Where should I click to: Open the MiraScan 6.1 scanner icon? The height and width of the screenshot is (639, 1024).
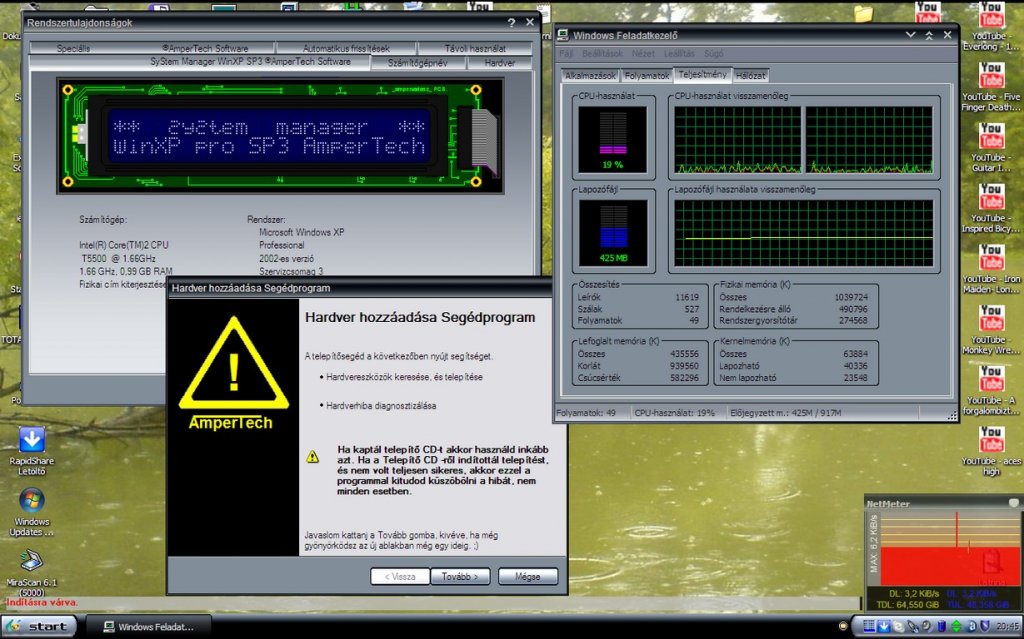31,573
